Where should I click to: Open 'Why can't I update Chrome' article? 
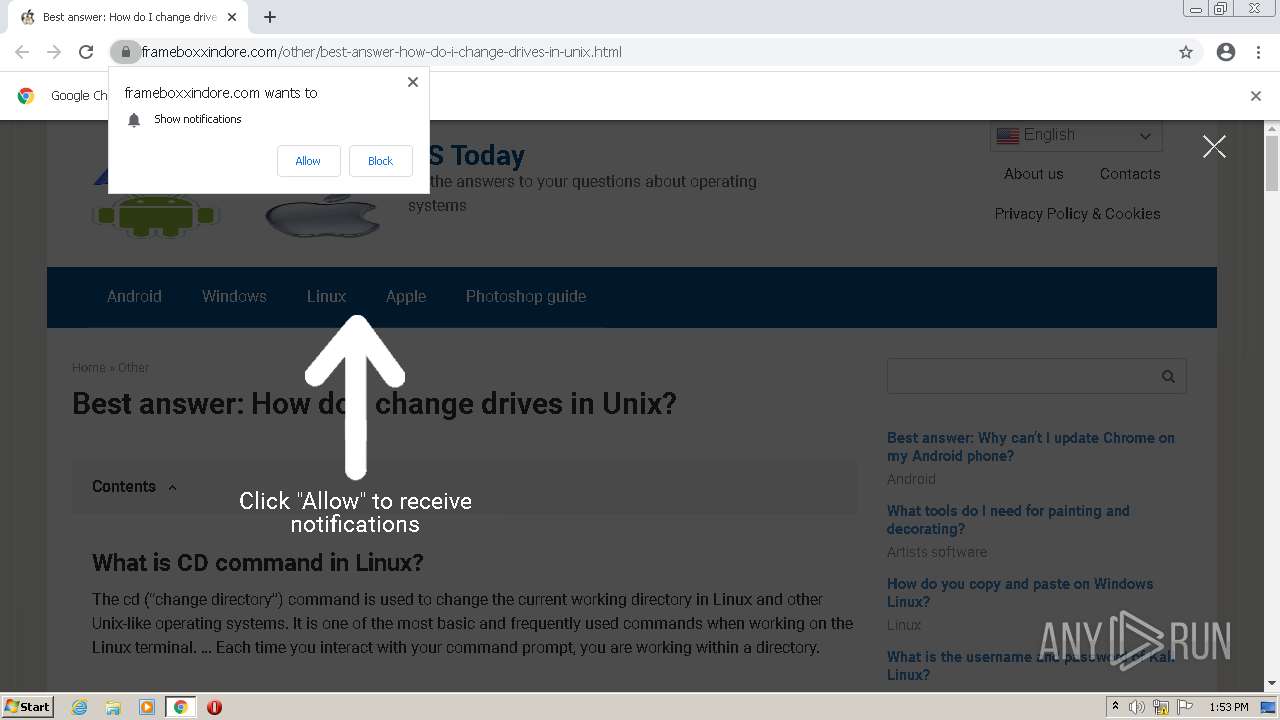(1031, 447)
